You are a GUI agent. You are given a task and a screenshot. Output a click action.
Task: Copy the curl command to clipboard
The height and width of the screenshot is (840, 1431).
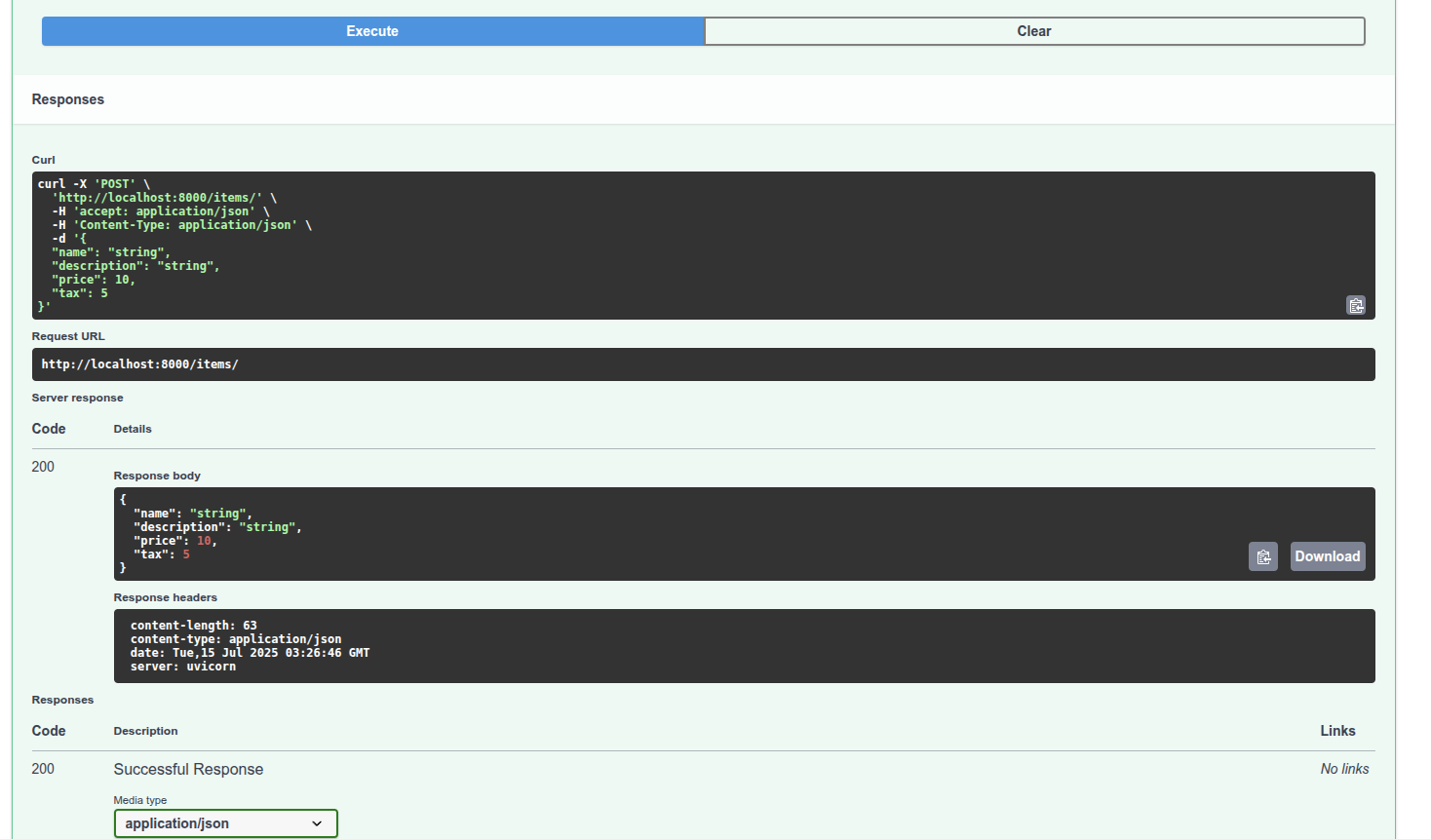1355,305
